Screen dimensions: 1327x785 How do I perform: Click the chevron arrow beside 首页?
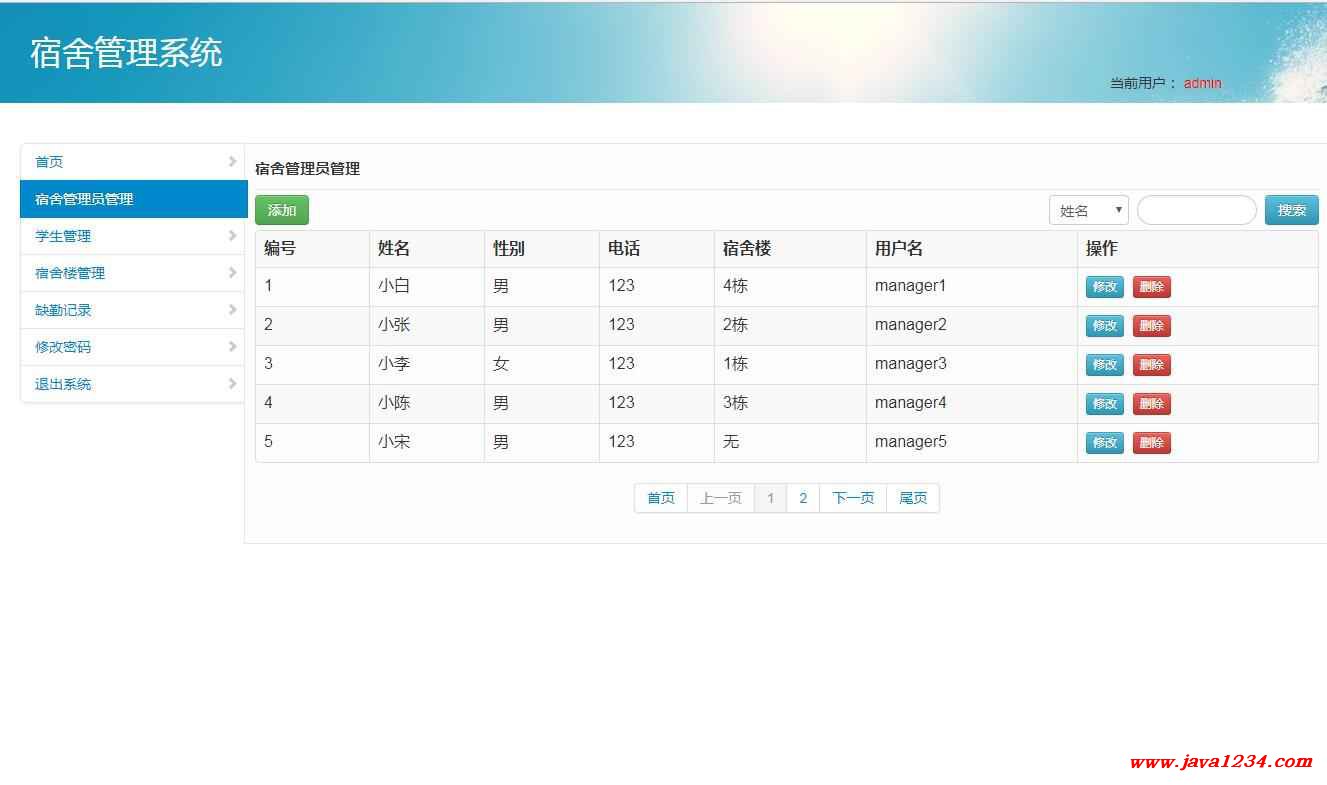232,161
